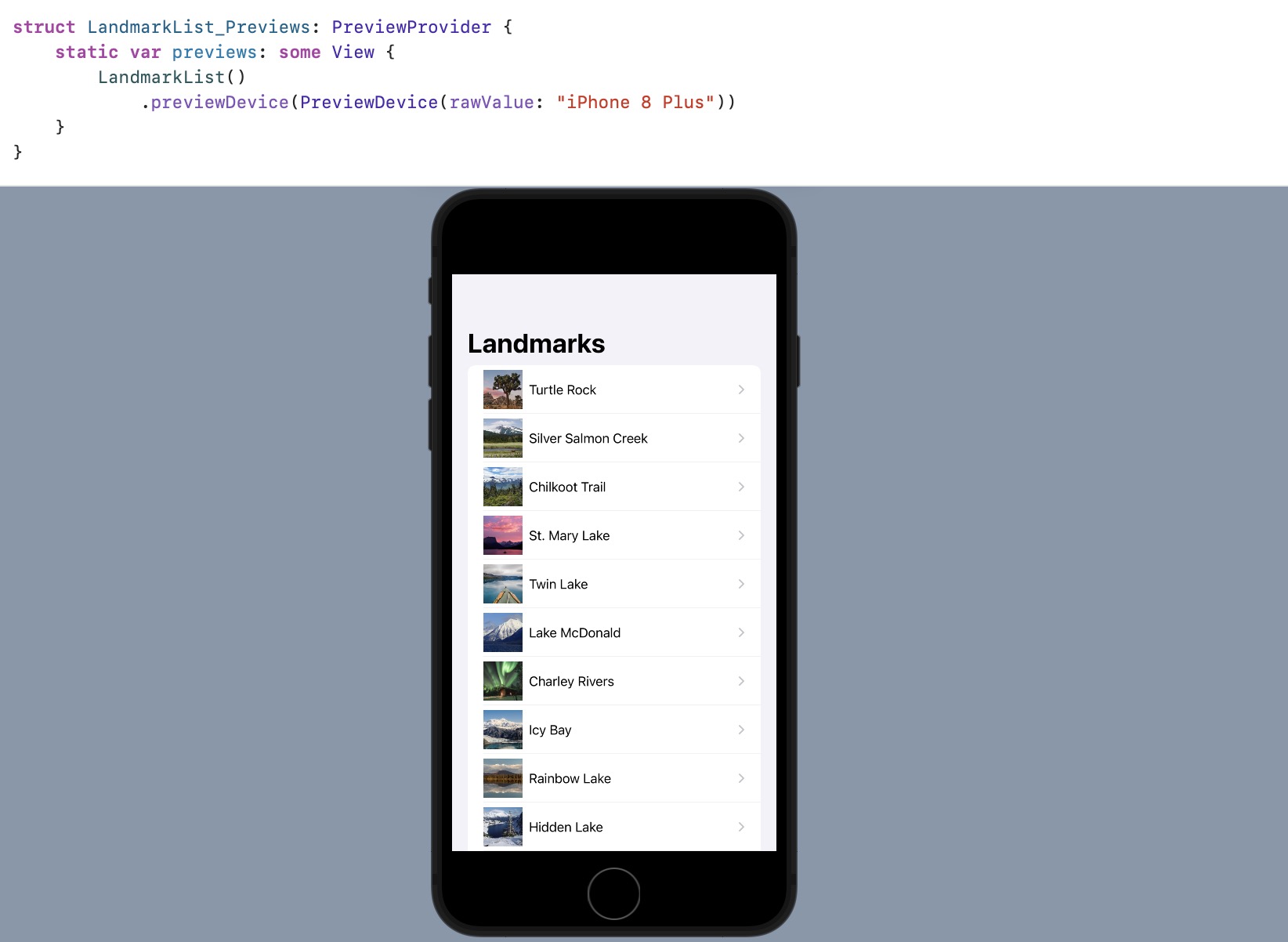Select the St. Mary Lake thumbnail
This screenshot has height=942, width=1288.
[x=503, y=535]
